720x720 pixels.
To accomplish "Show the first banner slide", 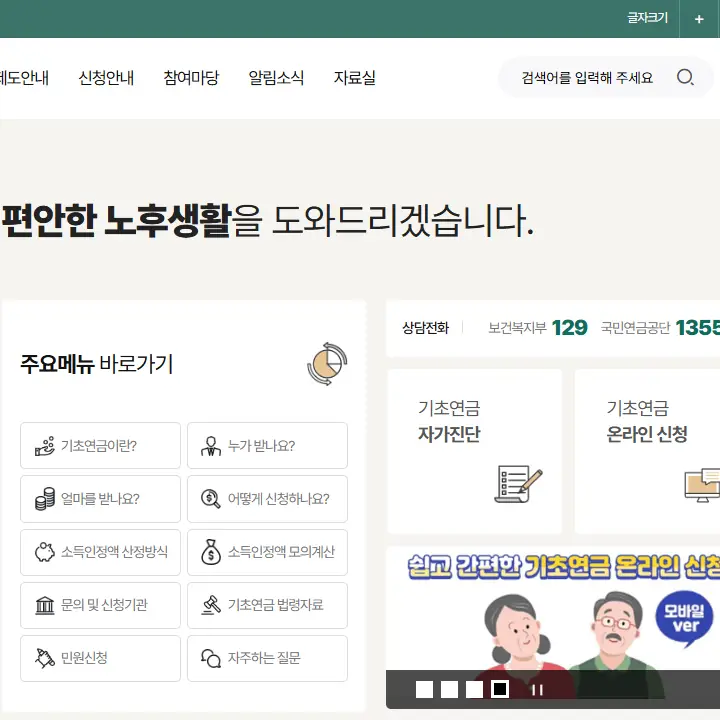I will click(x=424, y=689).
